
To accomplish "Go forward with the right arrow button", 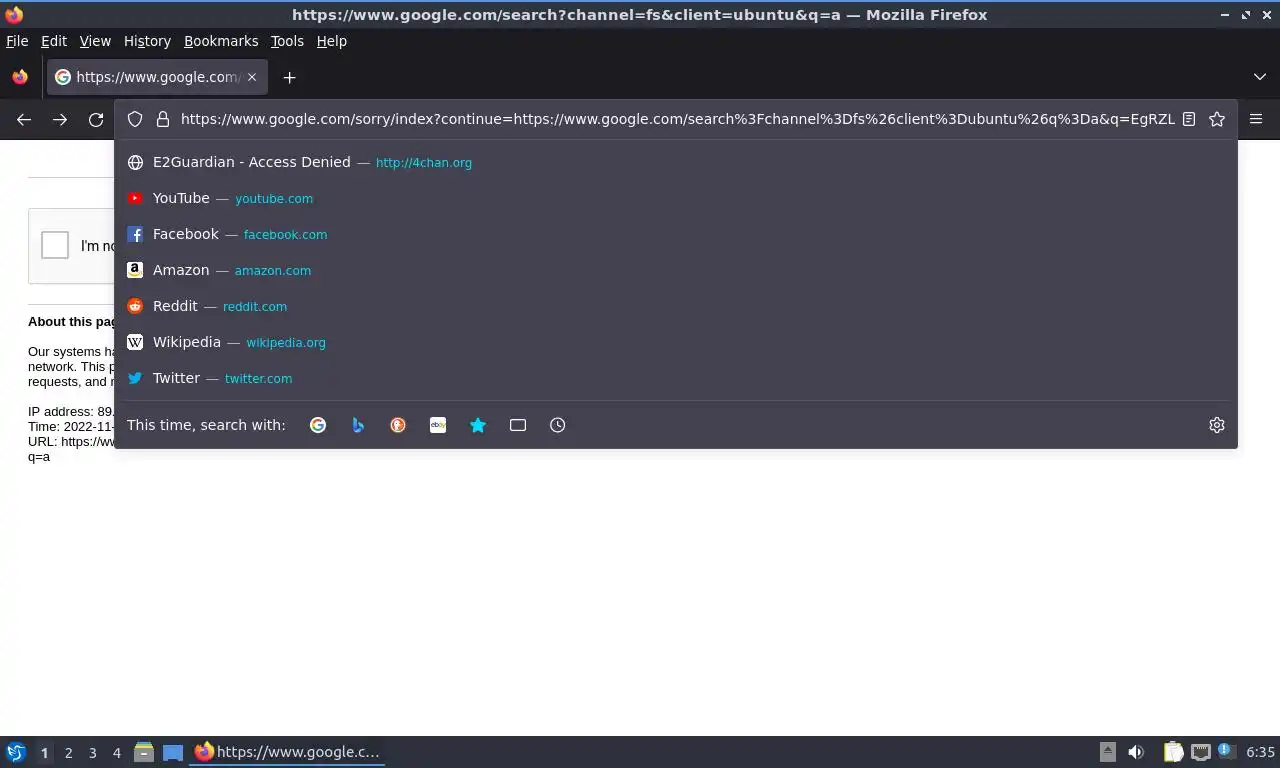I will (60, 119).
